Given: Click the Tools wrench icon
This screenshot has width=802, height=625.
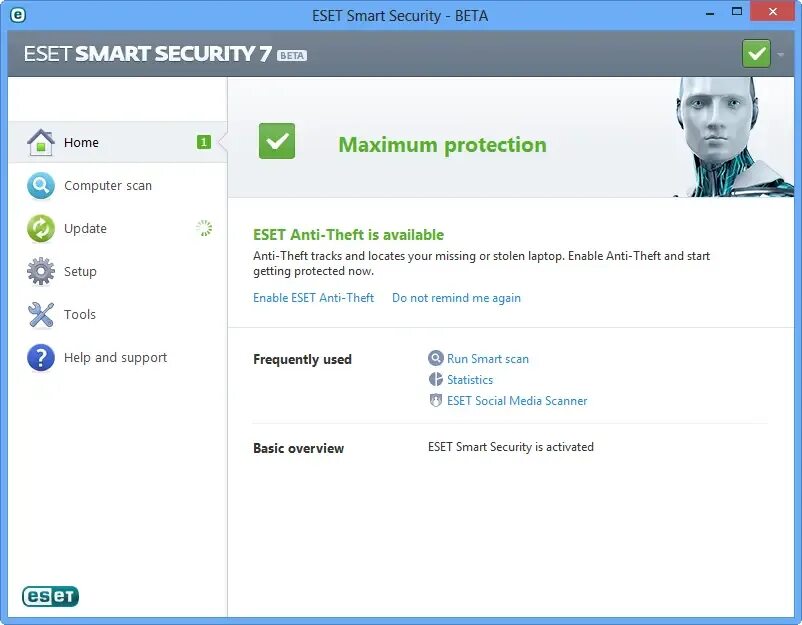Looking at the screenshot, I should (40, 314).
